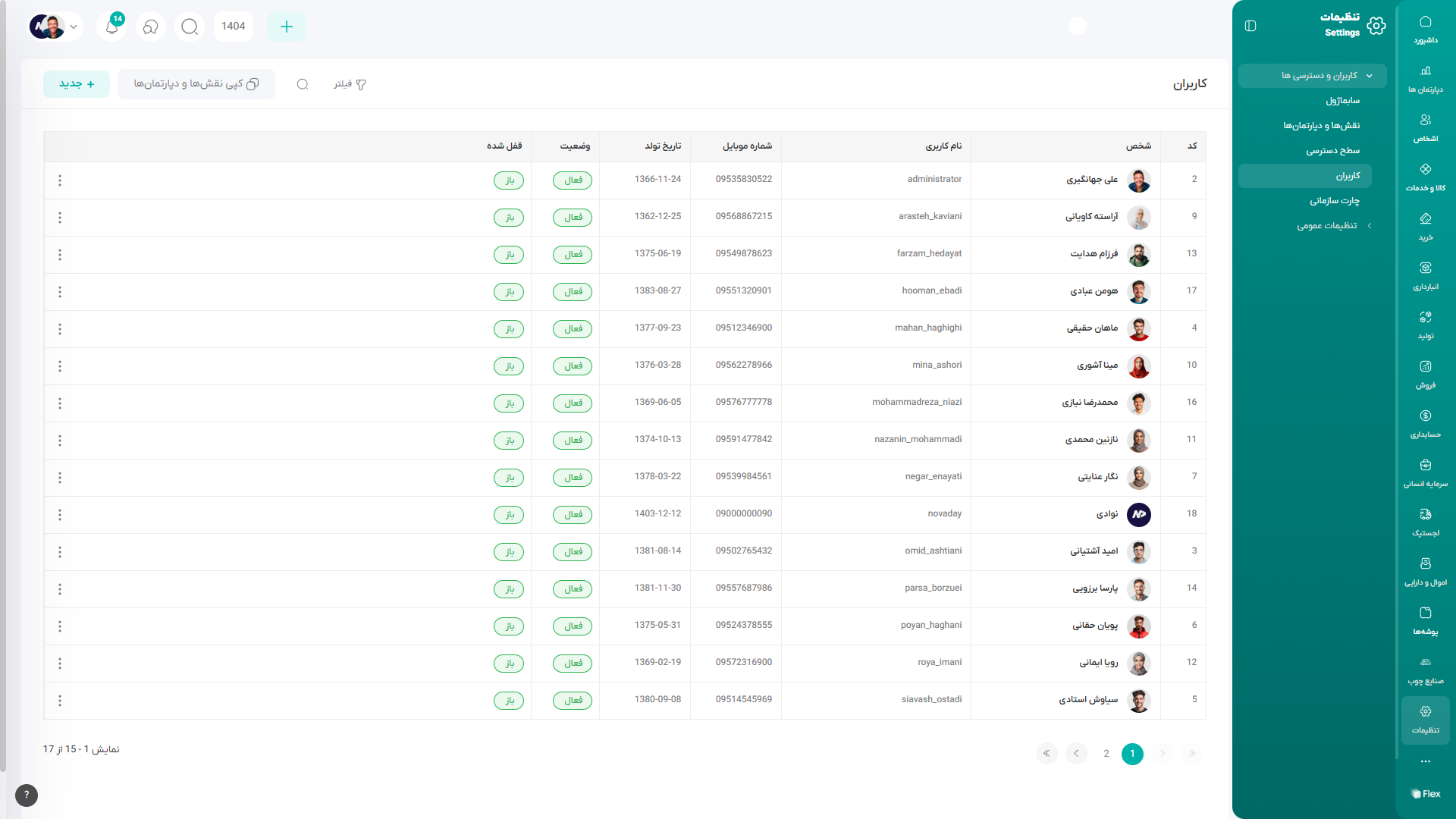This screenshot has height=819, width=1456.
Task: Open the حسابداری accounting sidebar icon
Action: [x=1425, y=423]
